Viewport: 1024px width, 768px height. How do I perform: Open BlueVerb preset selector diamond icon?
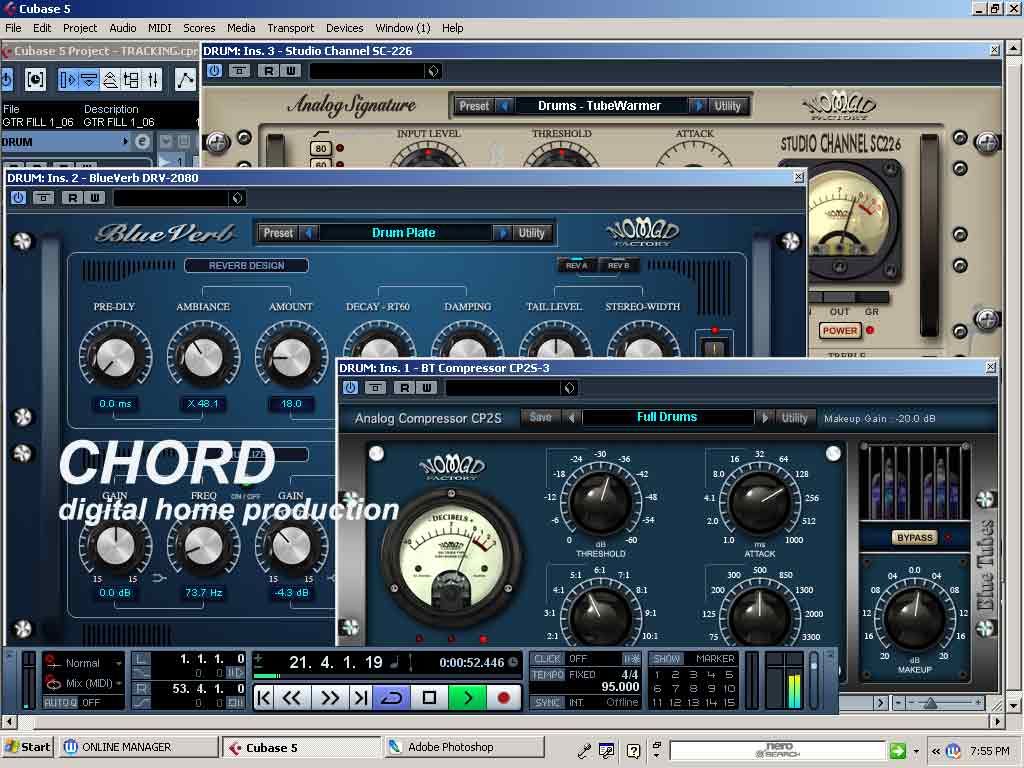click(x=238, y=198)
